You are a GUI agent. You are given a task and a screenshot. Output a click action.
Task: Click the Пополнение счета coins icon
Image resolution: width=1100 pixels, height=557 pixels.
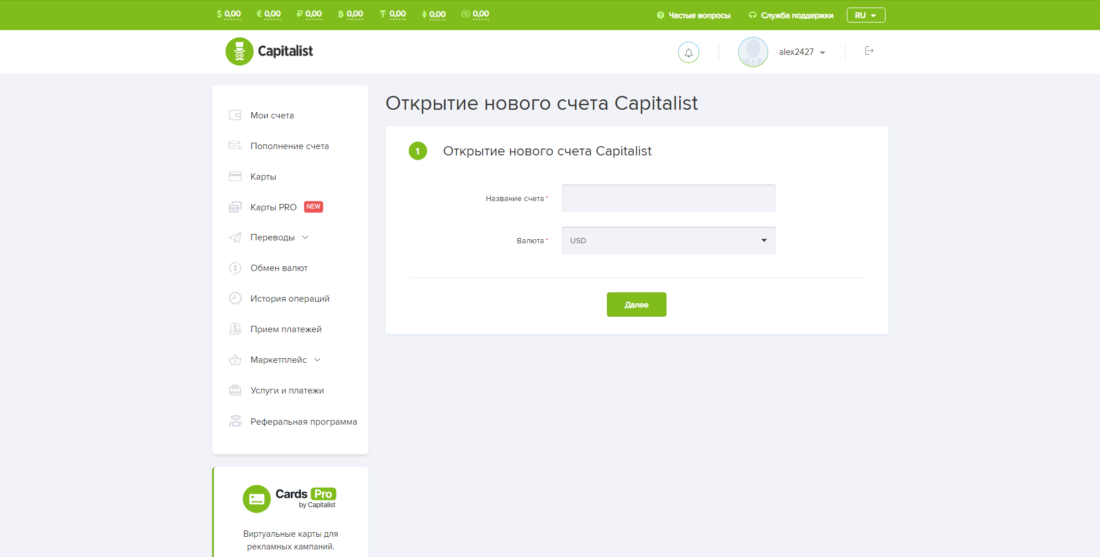[235, 146]
